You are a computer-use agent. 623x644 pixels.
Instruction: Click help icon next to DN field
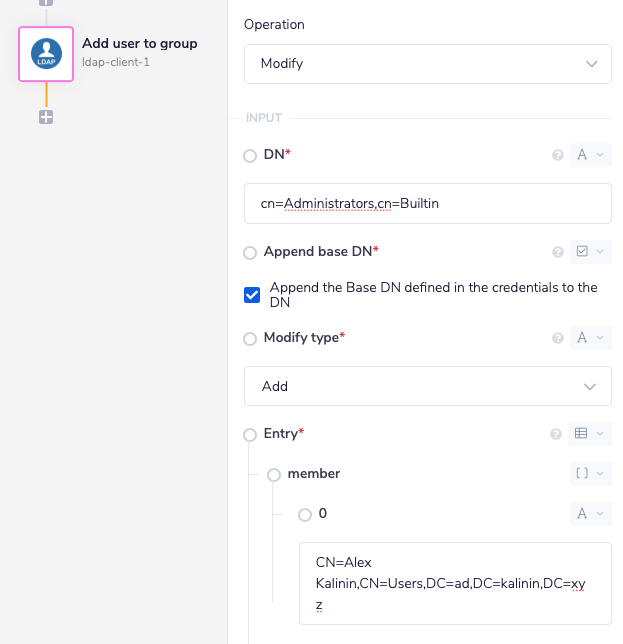(x=558, y=155)
